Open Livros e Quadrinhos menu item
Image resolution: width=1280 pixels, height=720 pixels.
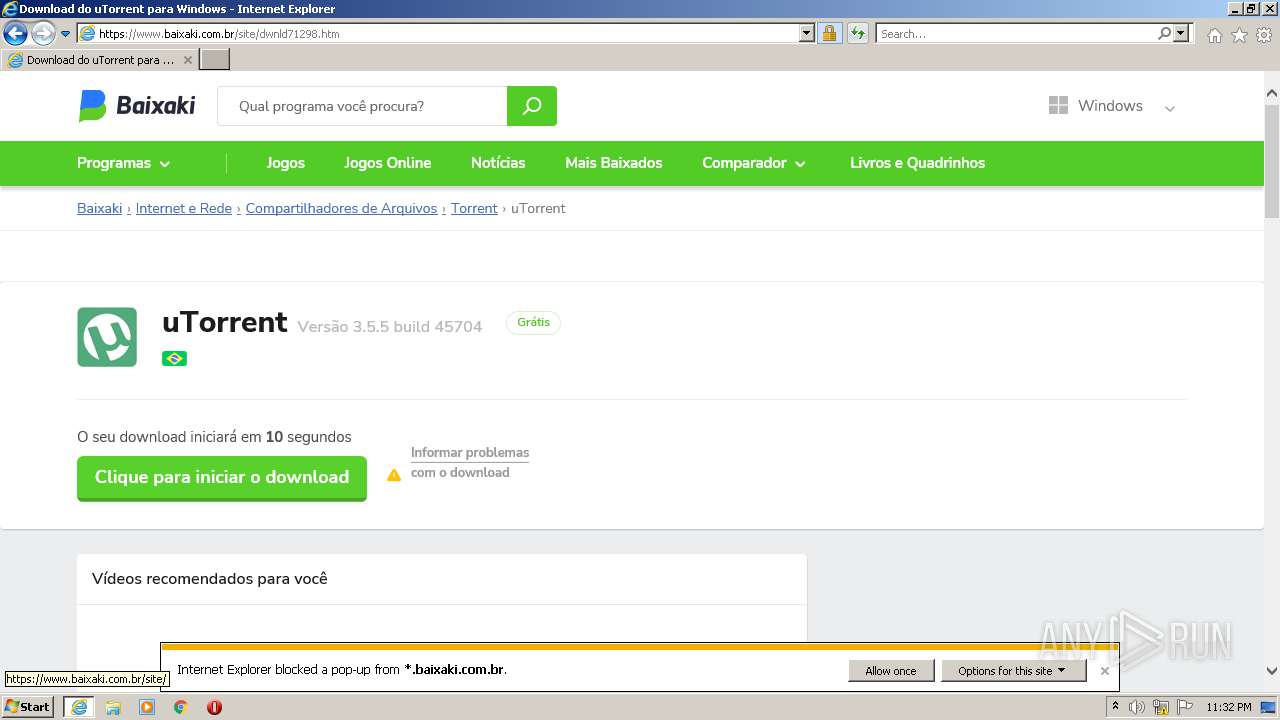click(x=917, y=163)
